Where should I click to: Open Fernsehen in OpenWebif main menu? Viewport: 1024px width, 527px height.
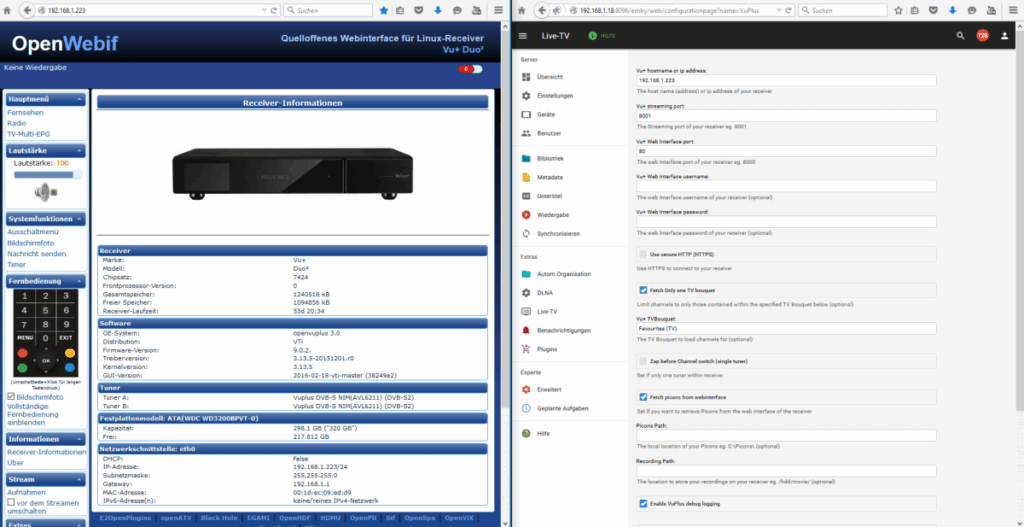[x=25, y=112]
